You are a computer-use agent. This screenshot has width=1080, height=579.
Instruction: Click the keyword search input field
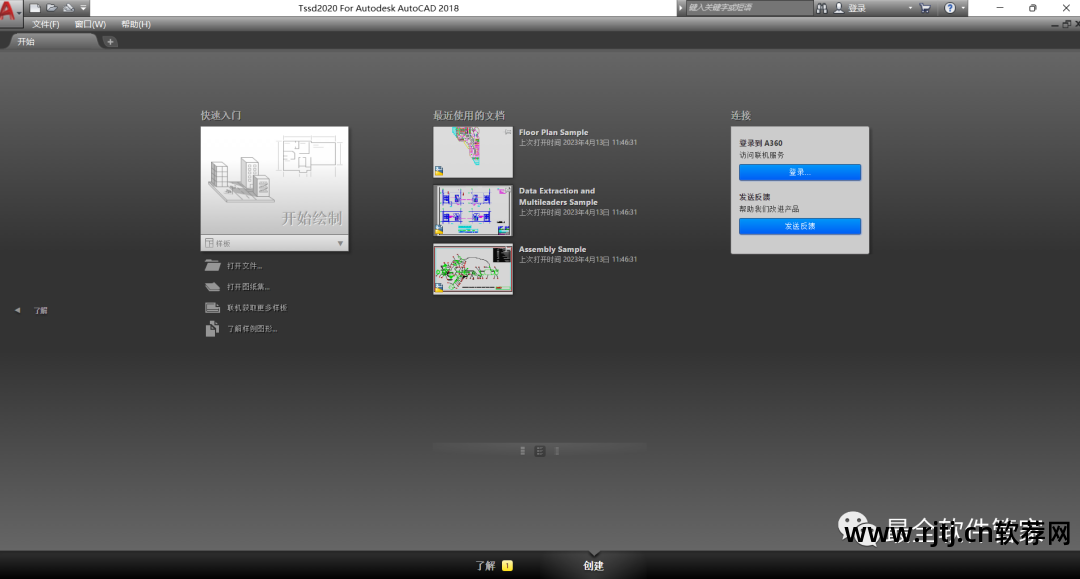(x=749, y=8)
